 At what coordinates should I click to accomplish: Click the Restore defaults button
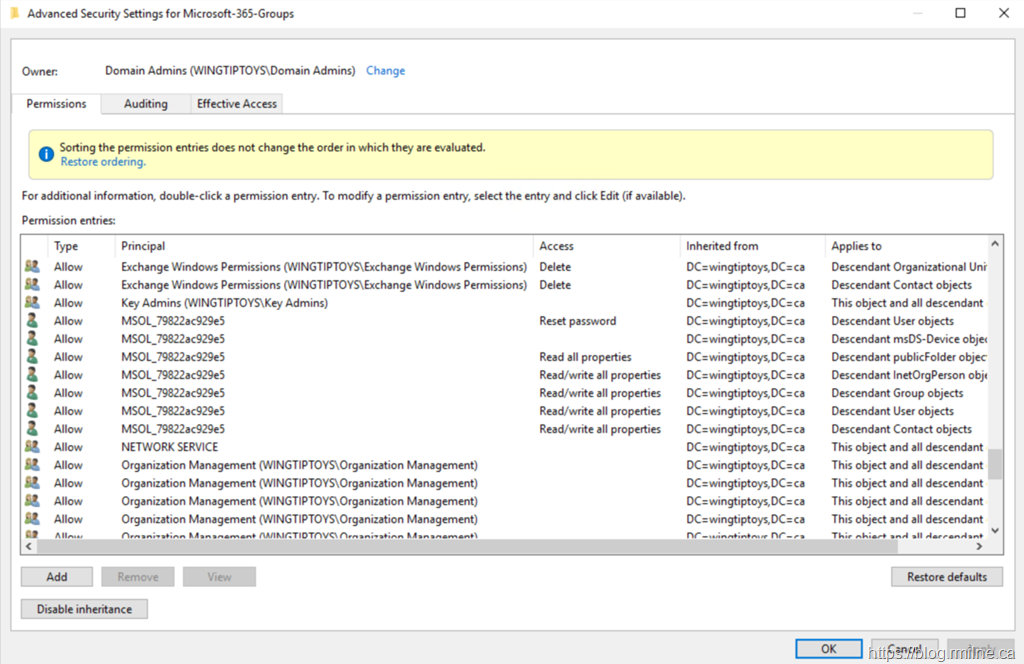tap(946, 577)
